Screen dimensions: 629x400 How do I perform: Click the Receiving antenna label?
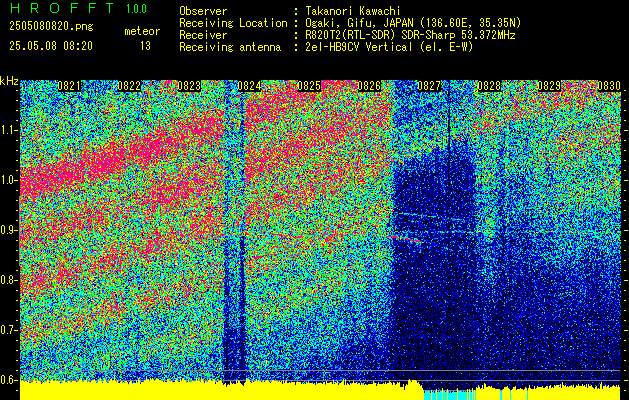point(230,47)
